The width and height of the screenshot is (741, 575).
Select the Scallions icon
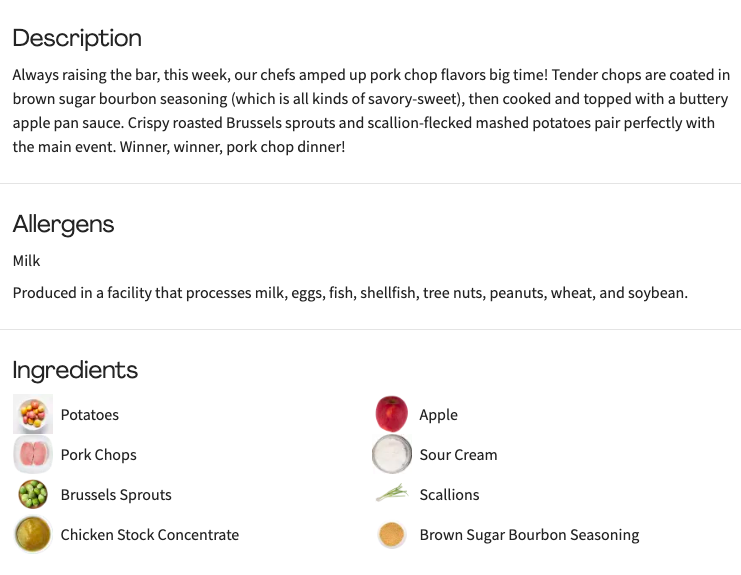point(391,494)
